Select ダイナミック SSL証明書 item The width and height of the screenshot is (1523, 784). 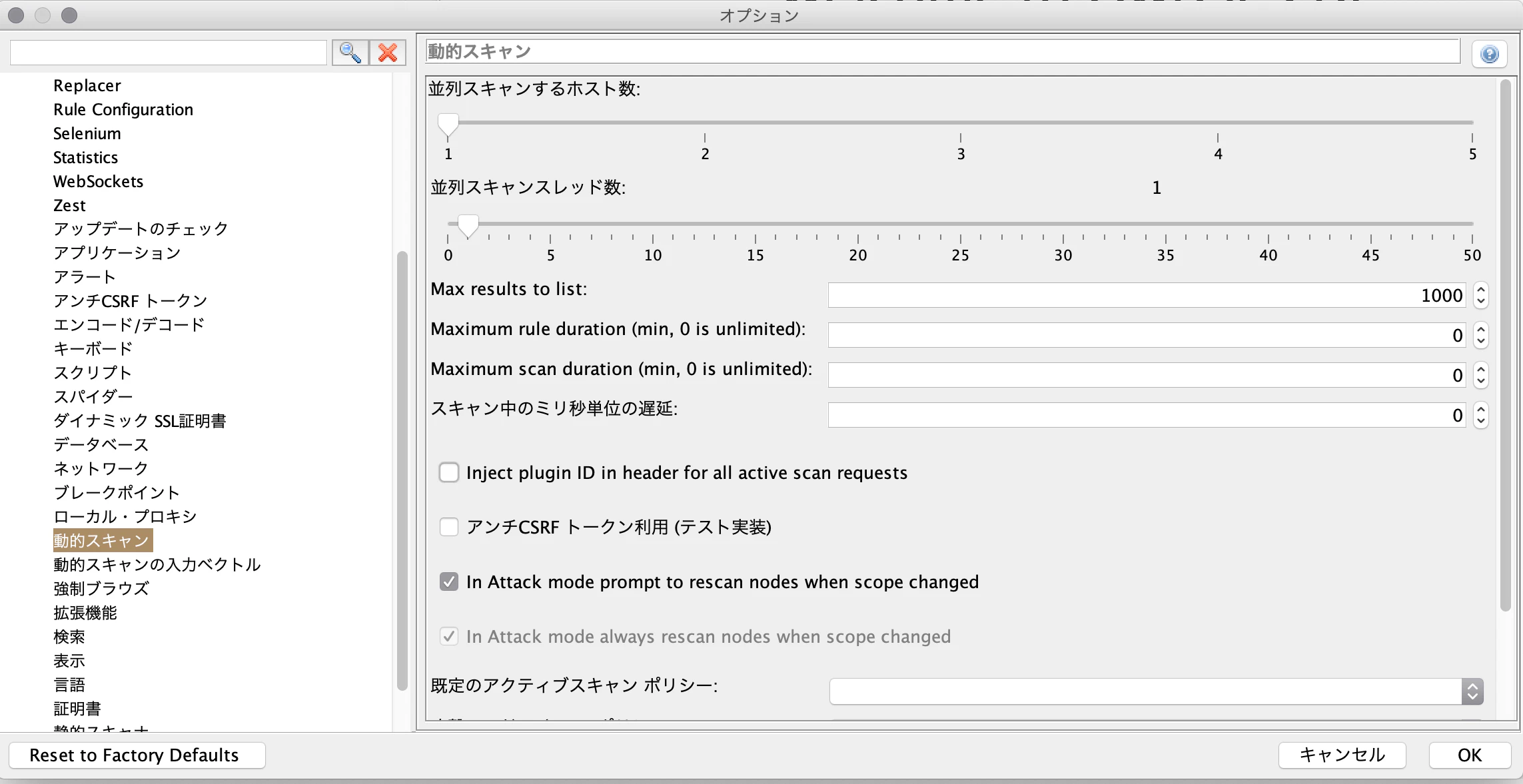pos(140,420)
